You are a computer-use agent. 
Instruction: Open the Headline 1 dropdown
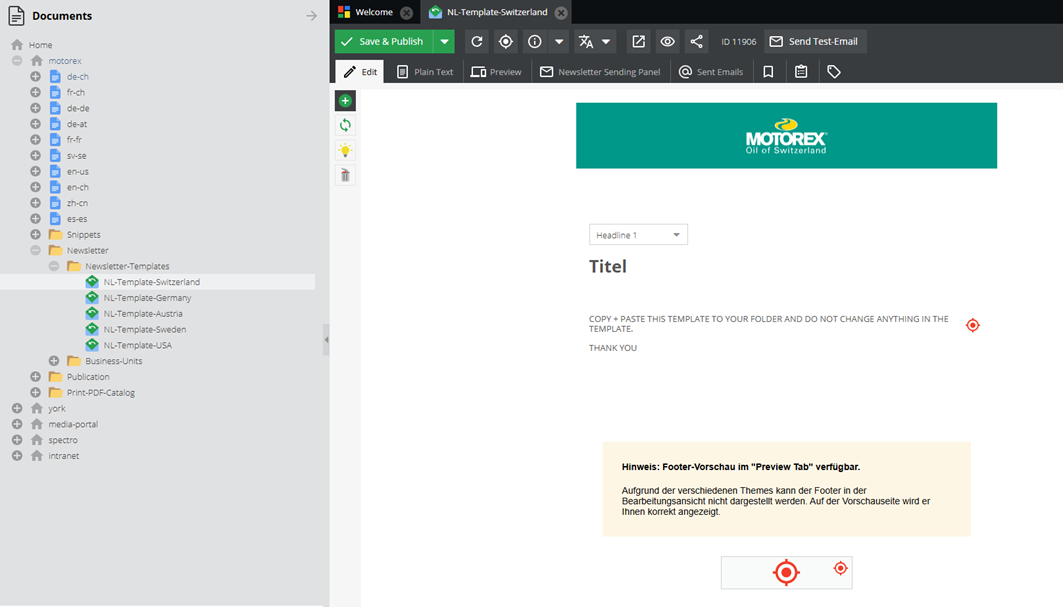click(638, 235)
